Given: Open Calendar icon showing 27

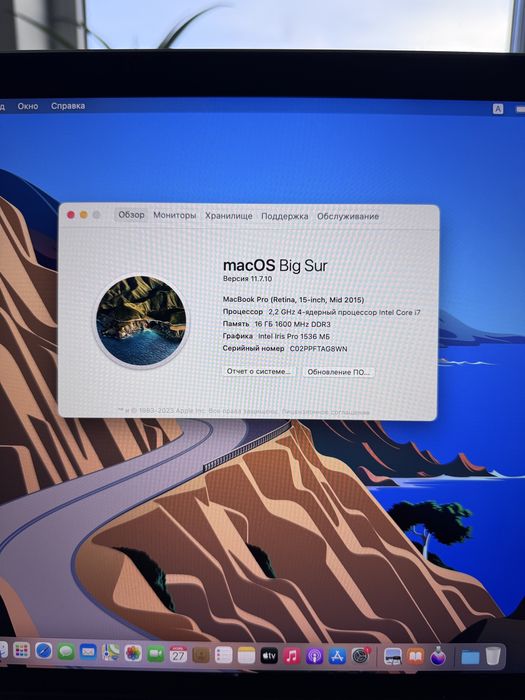Looking at the screenshot, I should [x=178, y=654].
